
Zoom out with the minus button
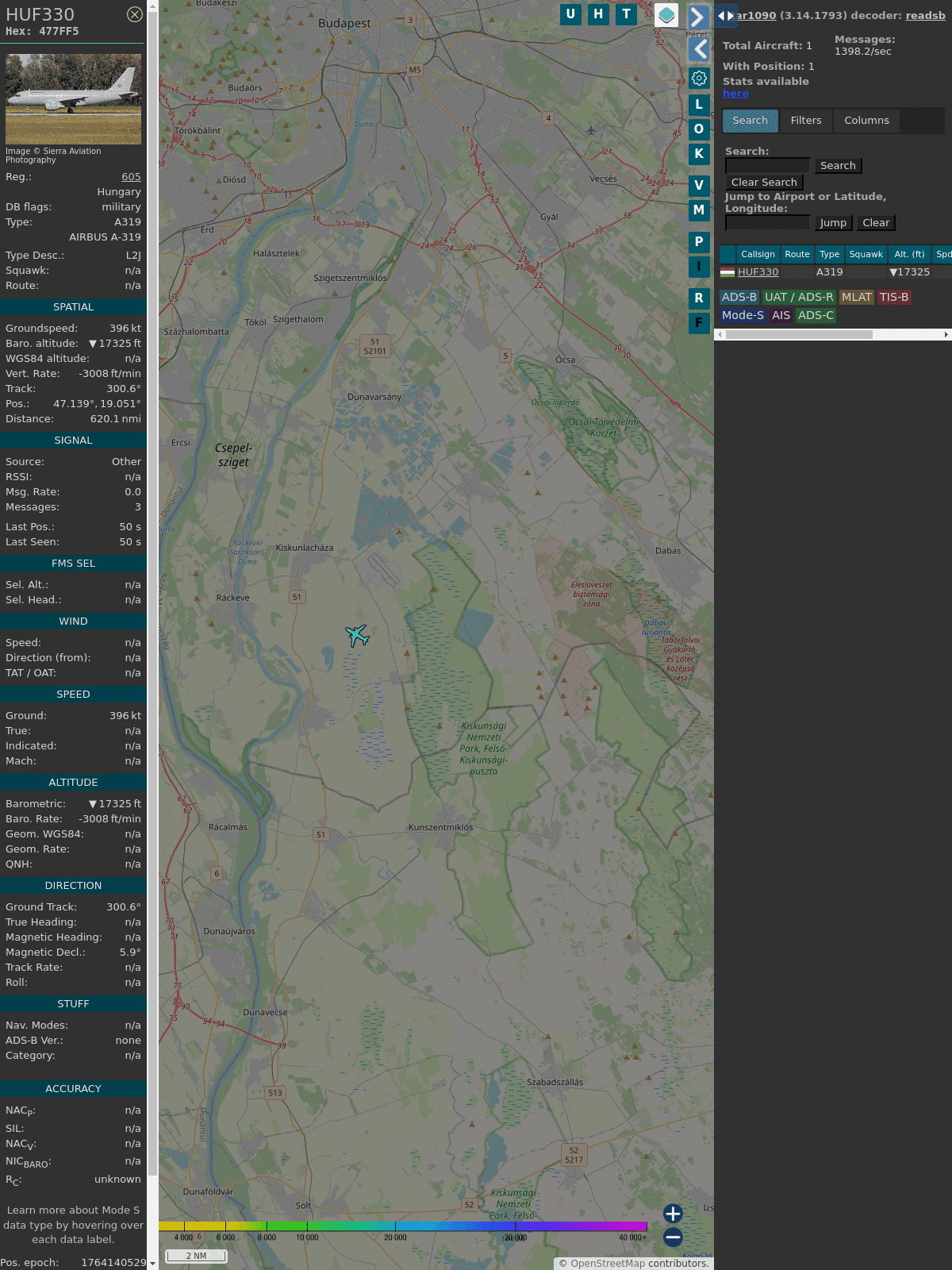click(673, 1237)
